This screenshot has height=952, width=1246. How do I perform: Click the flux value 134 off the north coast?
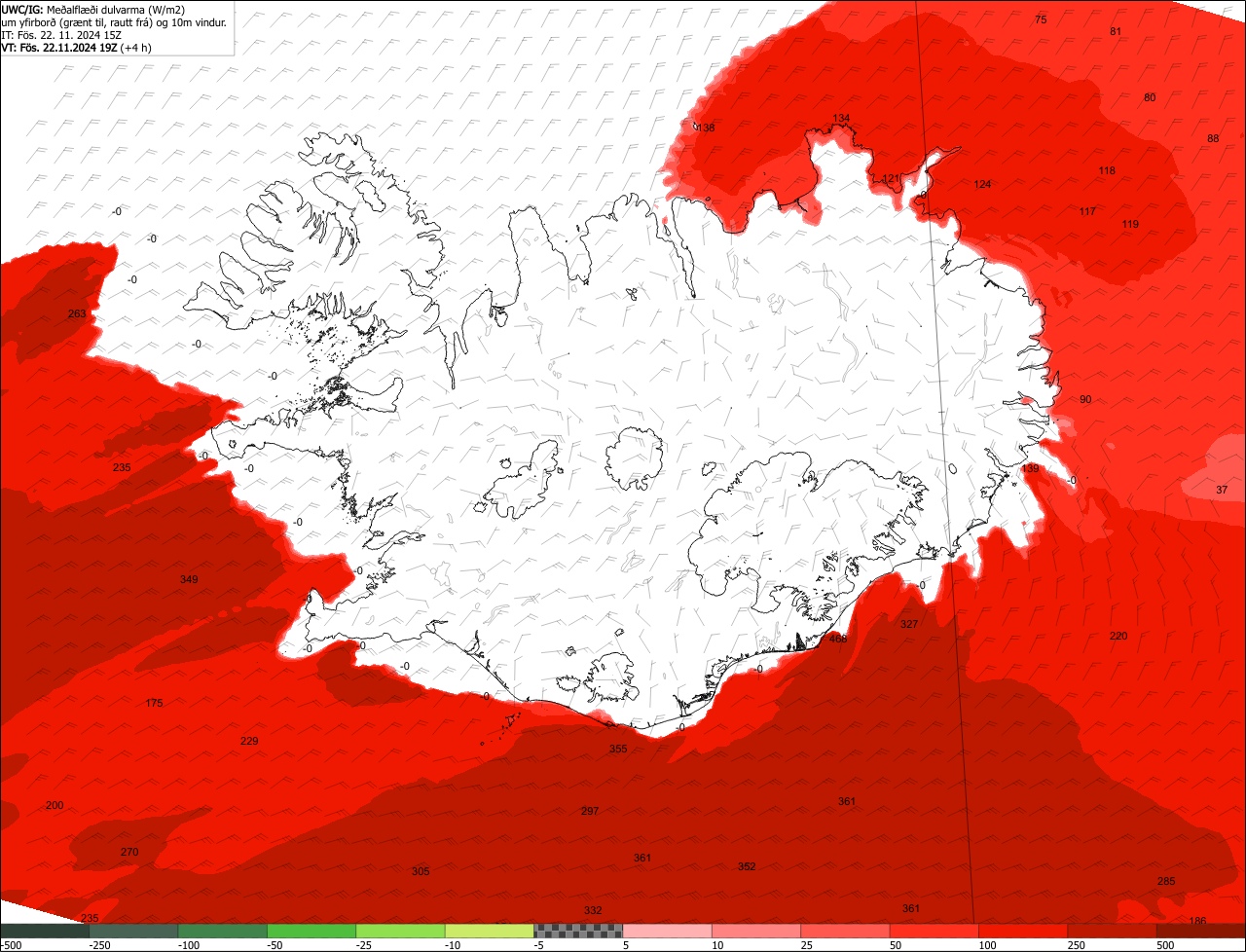pyautogui.click(x=841, y=118)
